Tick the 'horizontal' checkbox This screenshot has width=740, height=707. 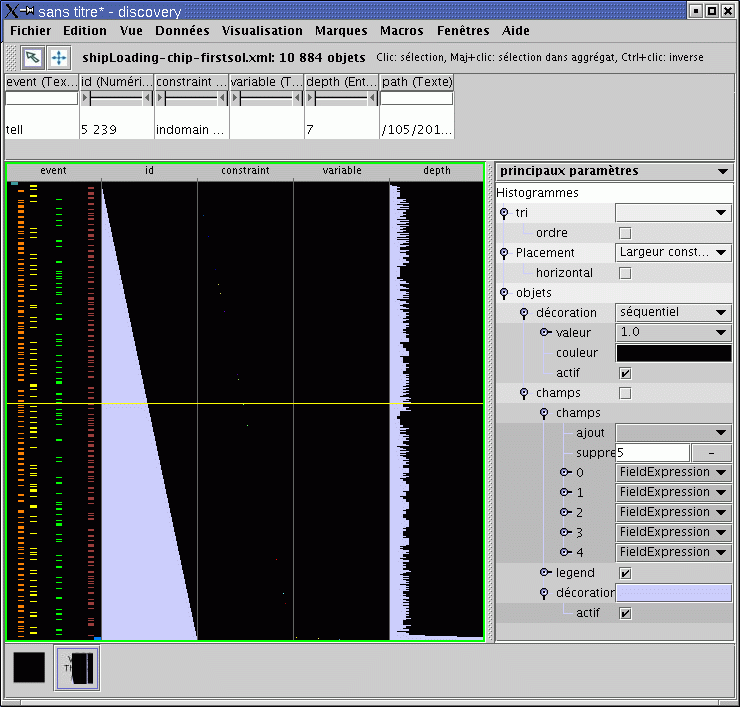tap(625, 273)
